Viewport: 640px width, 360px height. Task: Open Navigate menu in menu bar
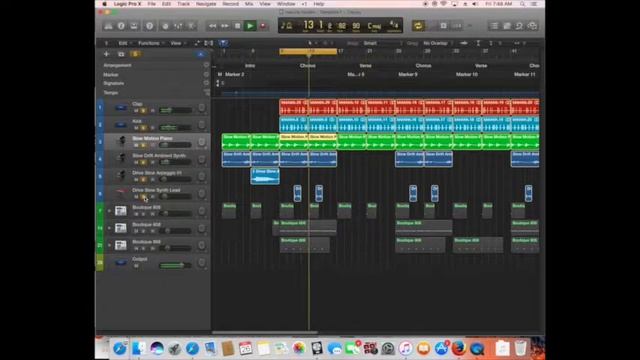coord(206,4)
